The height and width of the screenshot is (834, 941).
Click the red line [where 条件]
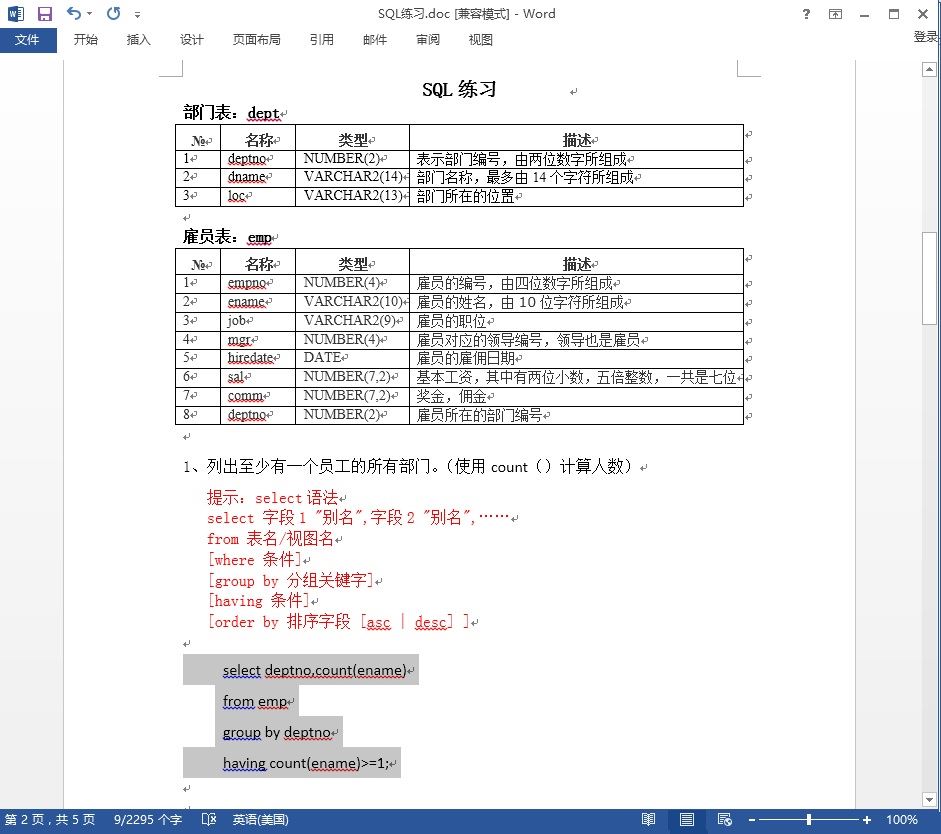[254, 560]
